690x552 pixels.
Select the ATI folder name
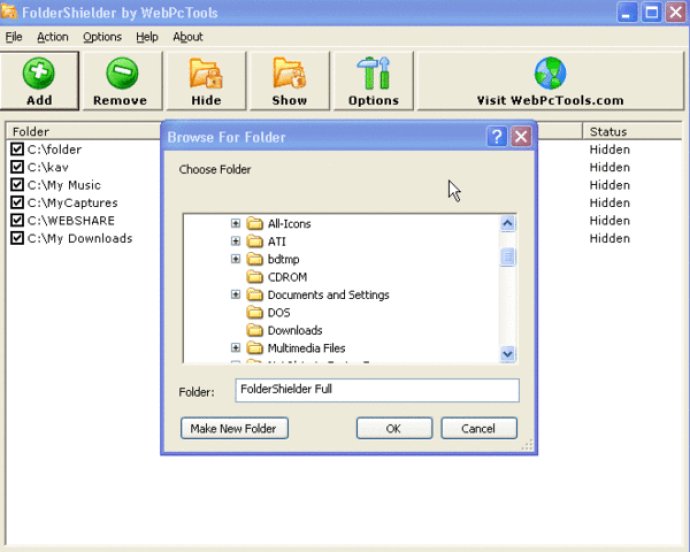click(277, 241)
